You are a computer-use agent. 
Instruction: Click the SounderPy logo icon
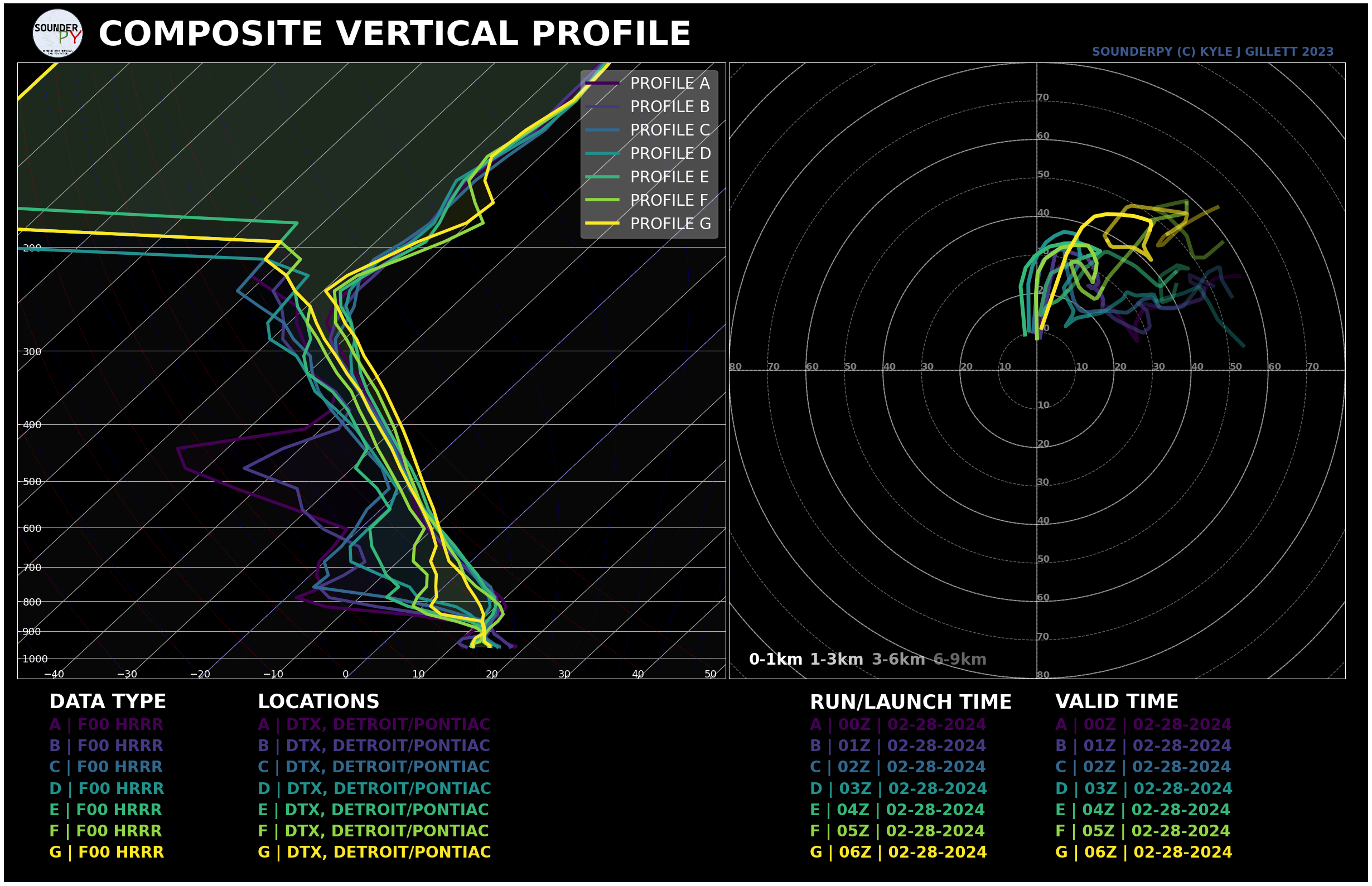(x=57, y=33)
